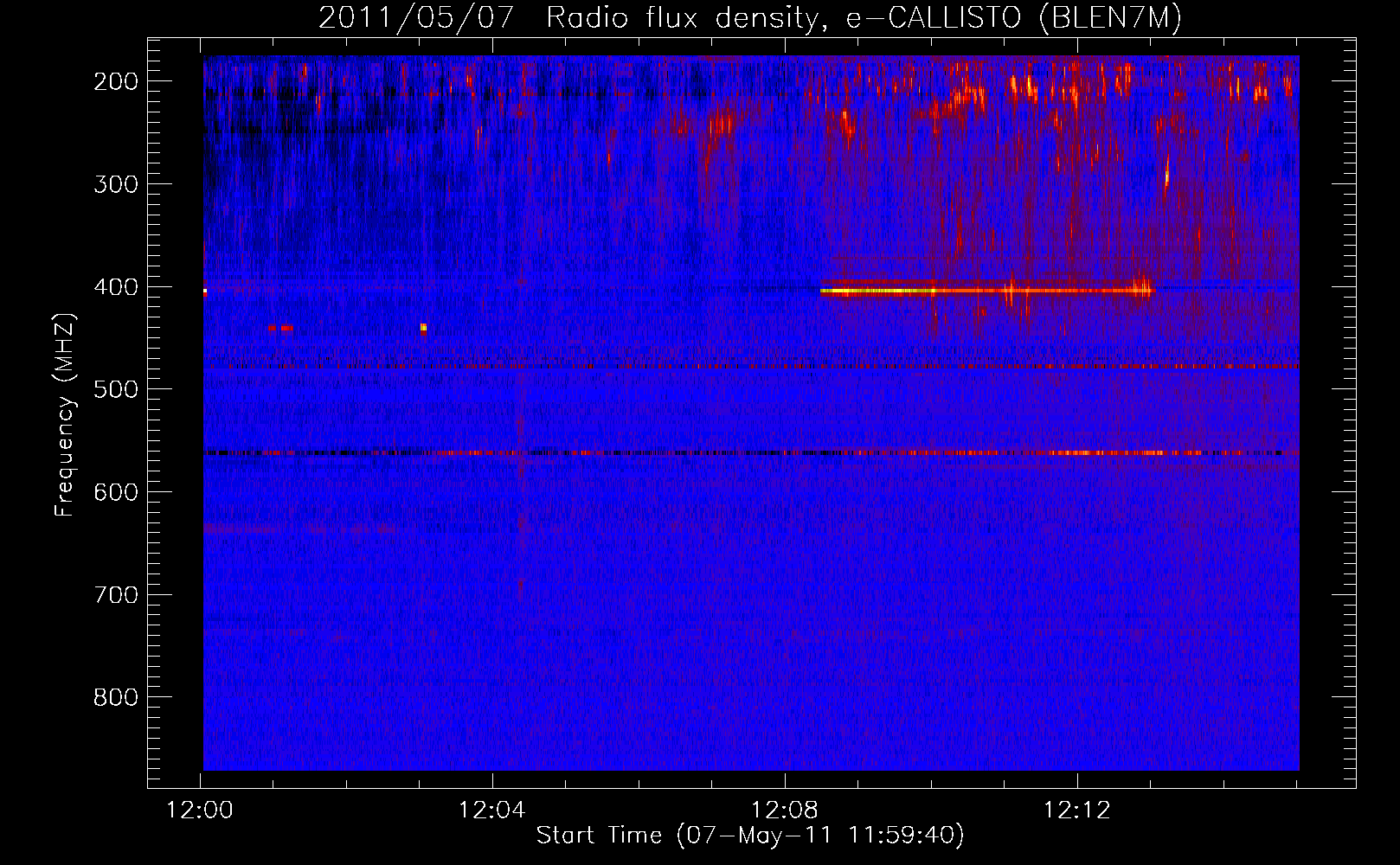The width and height of the screenshot is (1400, 865).
Task: Click the bright yellow emission band near 400 MHz
Action: (987, 292)
